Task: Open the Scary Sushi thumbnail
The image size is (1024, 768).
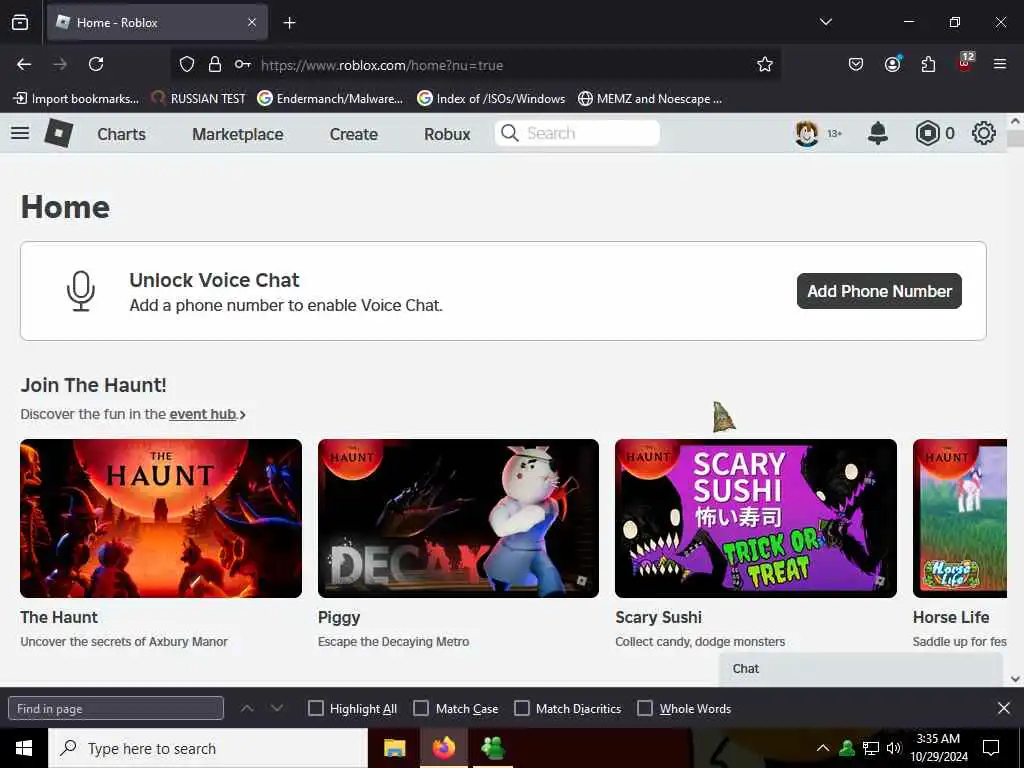Action: point(756,518)
